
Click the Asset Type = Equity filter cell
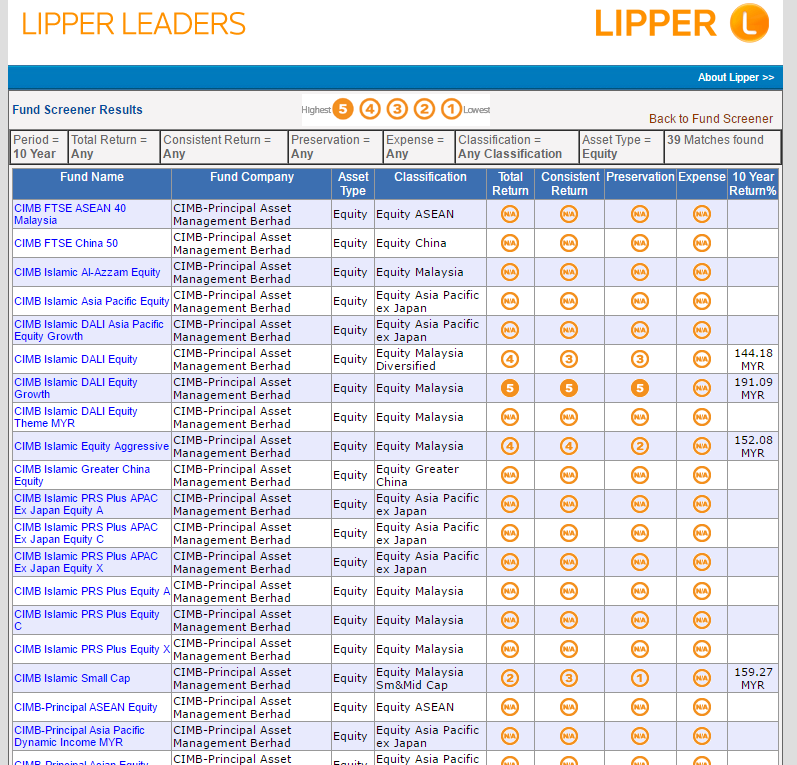tap(621, 147)
